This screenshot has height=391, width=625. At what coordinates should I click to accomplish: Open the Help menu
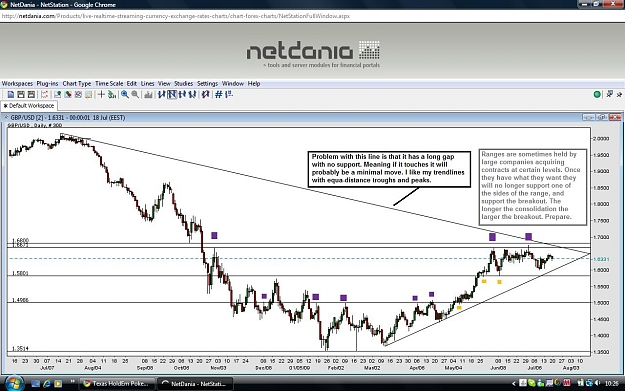[254, 84]
